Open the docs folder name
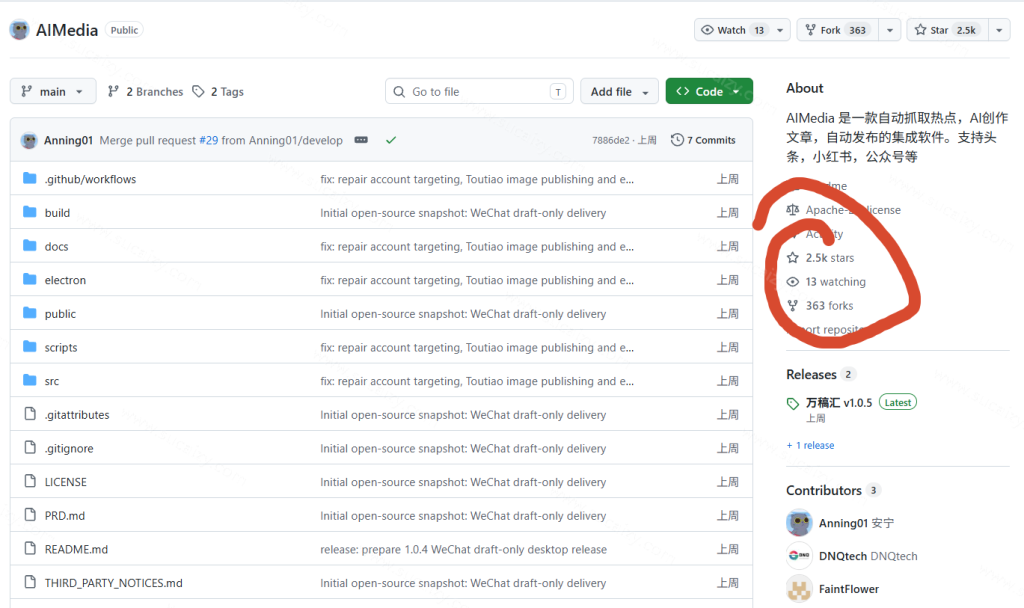Image resolution: width=1024 pixels, height=608 pixels. [x=56, y=246]
